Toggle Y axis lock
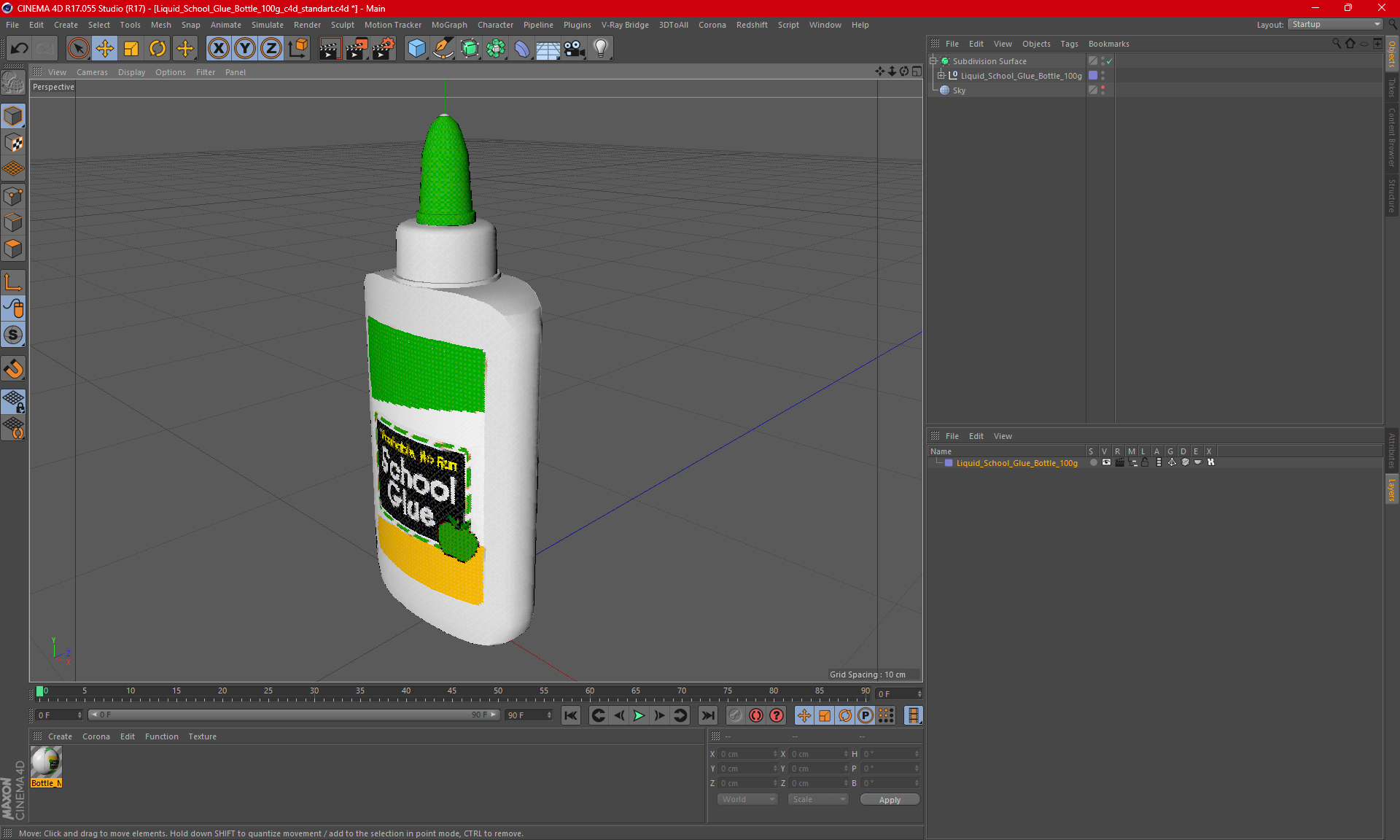1400x840 pixels. coord(245,49)
